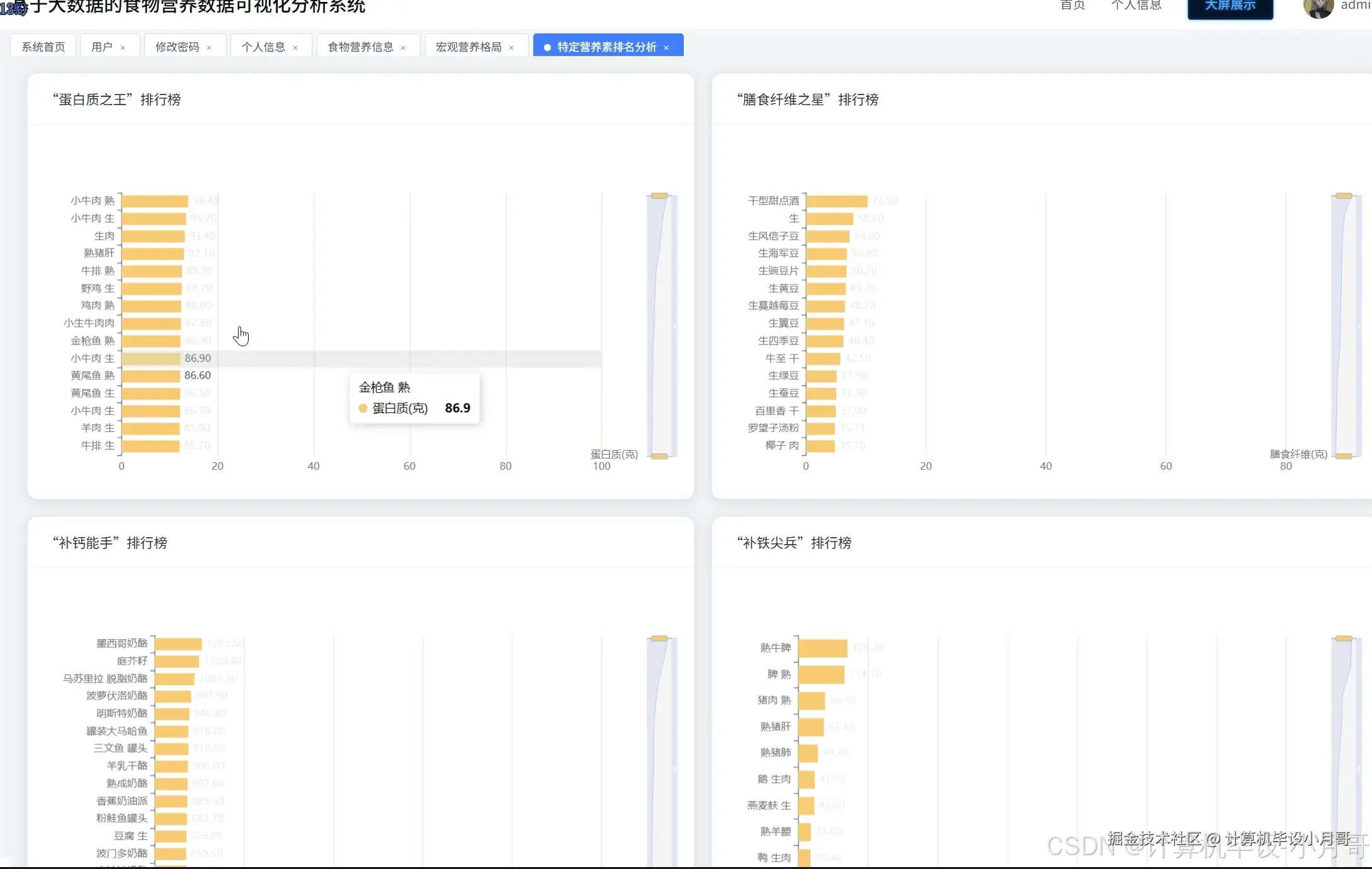Open 个人信息 in the top navigation bar
The image size is (1372, 869).
pyautogui.click(x=1136, y=6)
